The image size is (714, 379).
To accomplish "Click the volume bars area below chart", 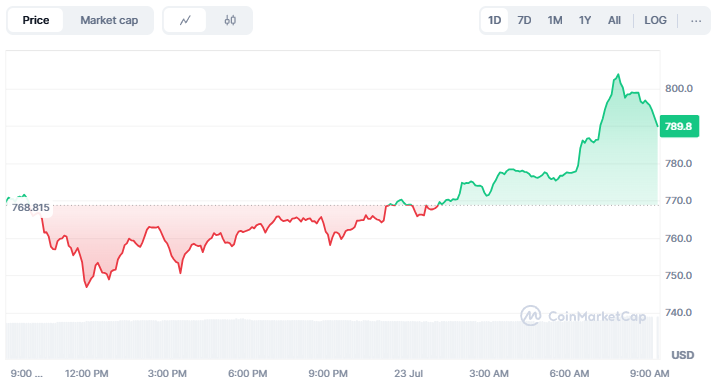I will [x=332, y=339].
